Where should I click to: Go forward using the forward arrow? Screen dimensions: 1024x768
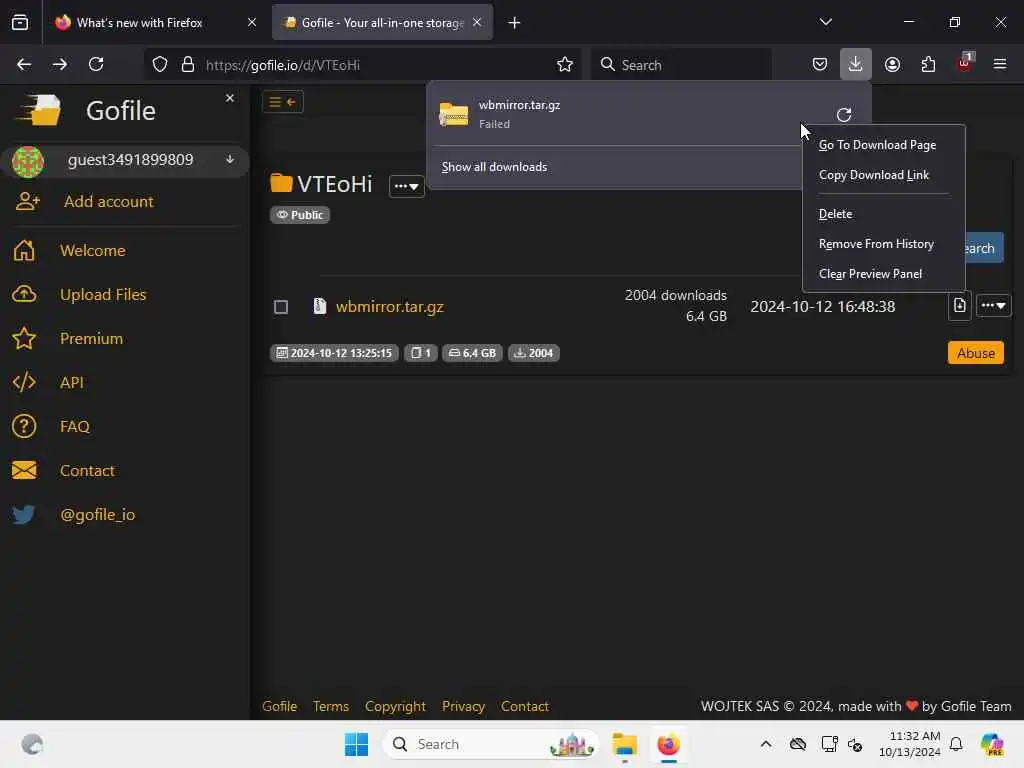tap(59, 64)
